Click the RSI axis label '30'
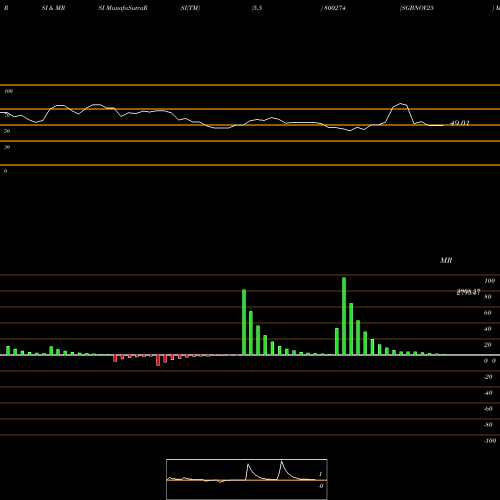Screen dimensions: 500x500 7,147
